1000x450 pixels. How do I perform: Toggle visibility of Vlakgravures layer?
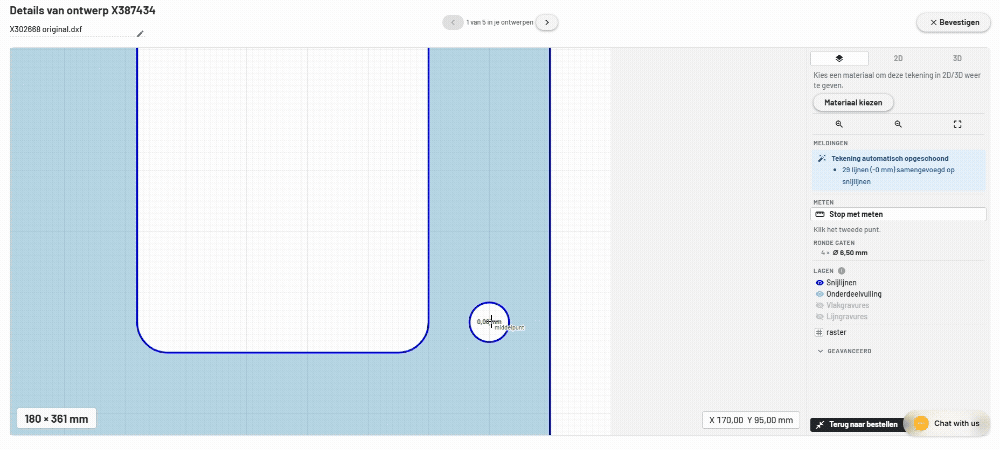pos(820,305)
